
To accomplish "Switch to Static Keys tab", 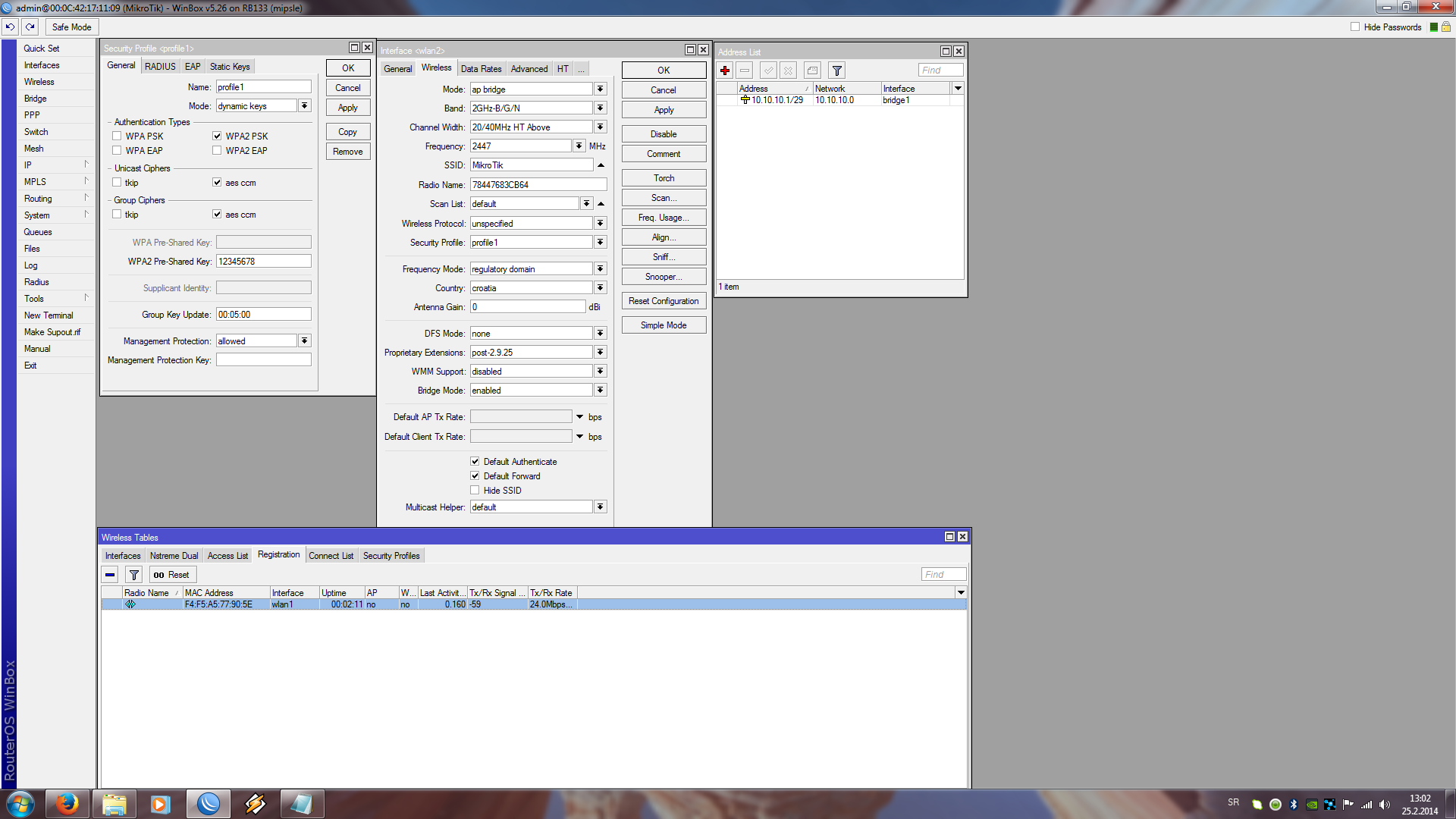I will [x=230, y=67].
